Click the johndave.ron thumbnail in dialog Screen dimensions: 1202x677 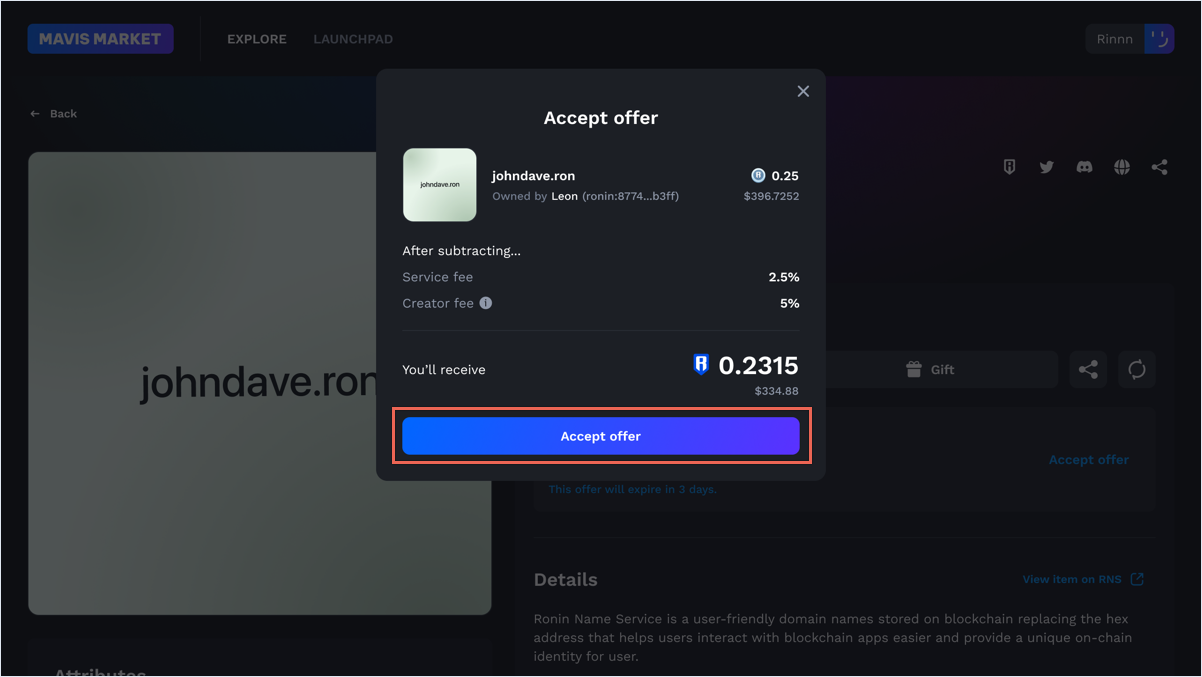point(440,185)
